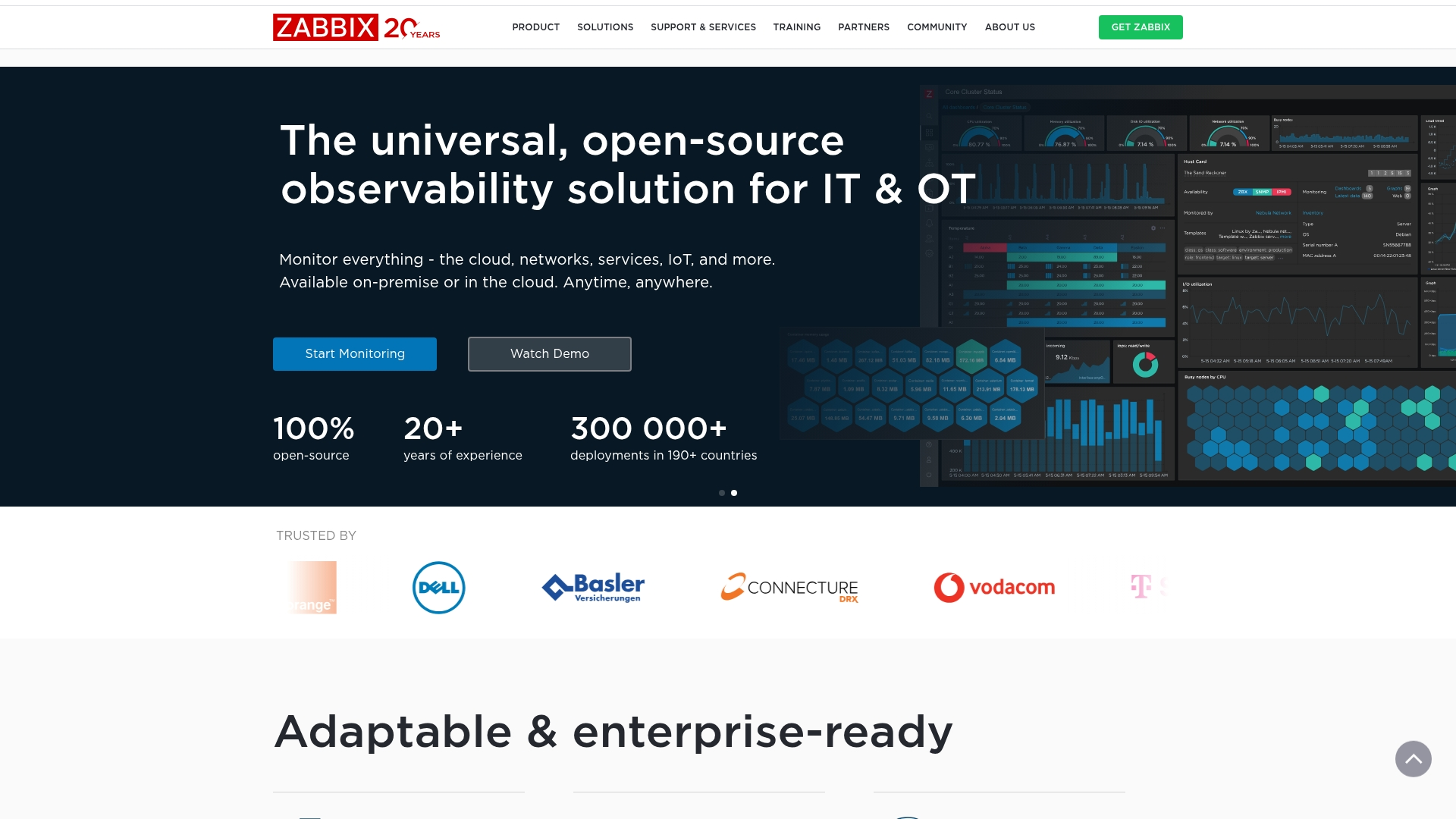This screenshot has height=819, width=1456.
Task: Expand the Solutions menu
Action: [x=604, y=27]
